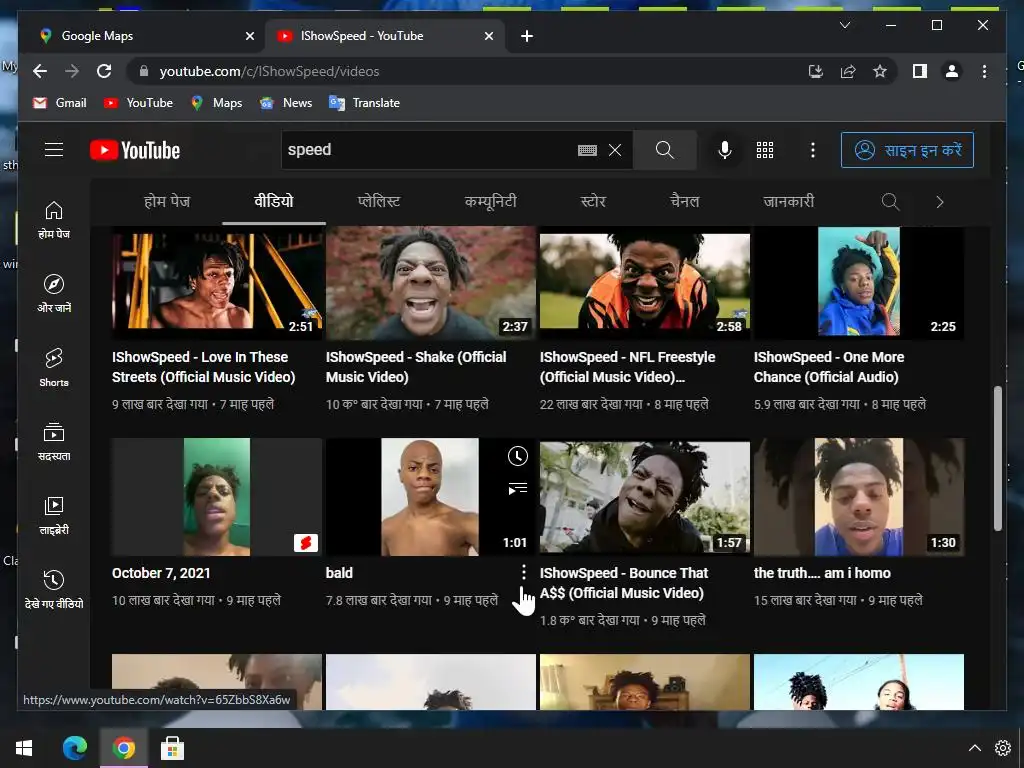The image size is (1024, 768).
Task: Click the address bar URL
Action: [270, 71]
